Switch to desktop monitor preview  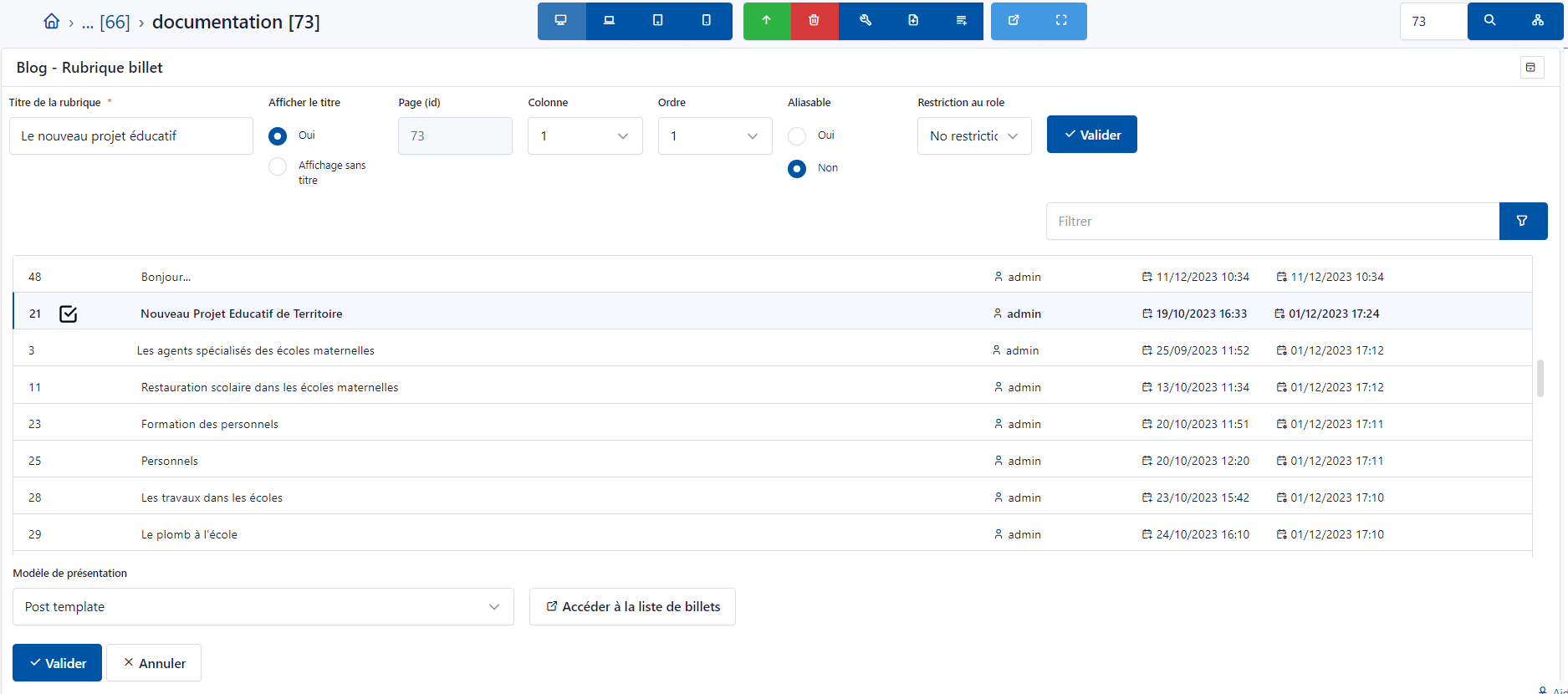[561, 21]
